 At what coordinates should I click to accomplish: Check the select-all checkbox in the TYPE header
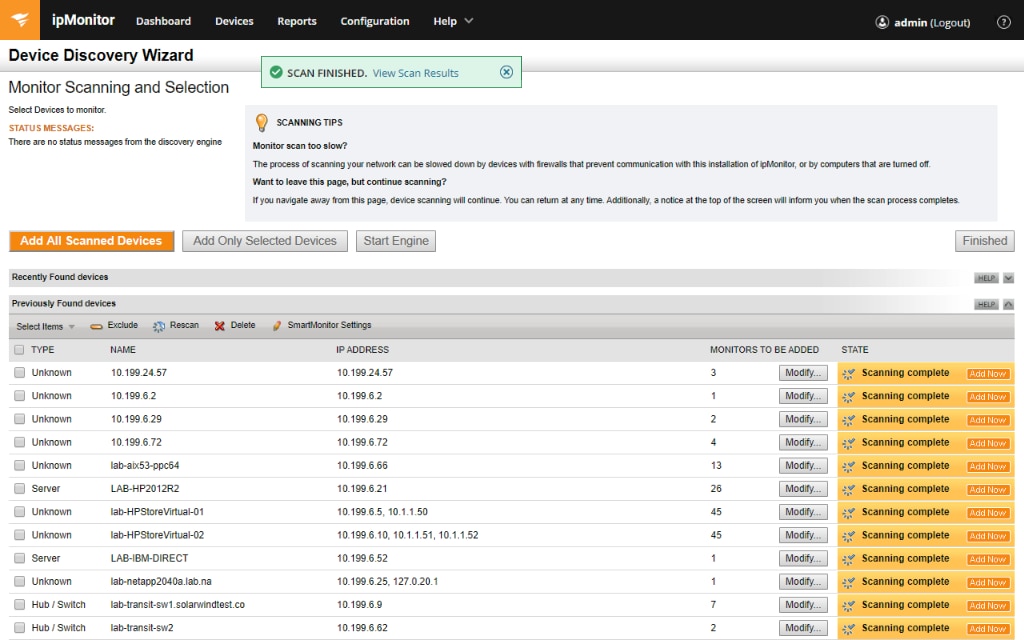(x=18, y=349)
